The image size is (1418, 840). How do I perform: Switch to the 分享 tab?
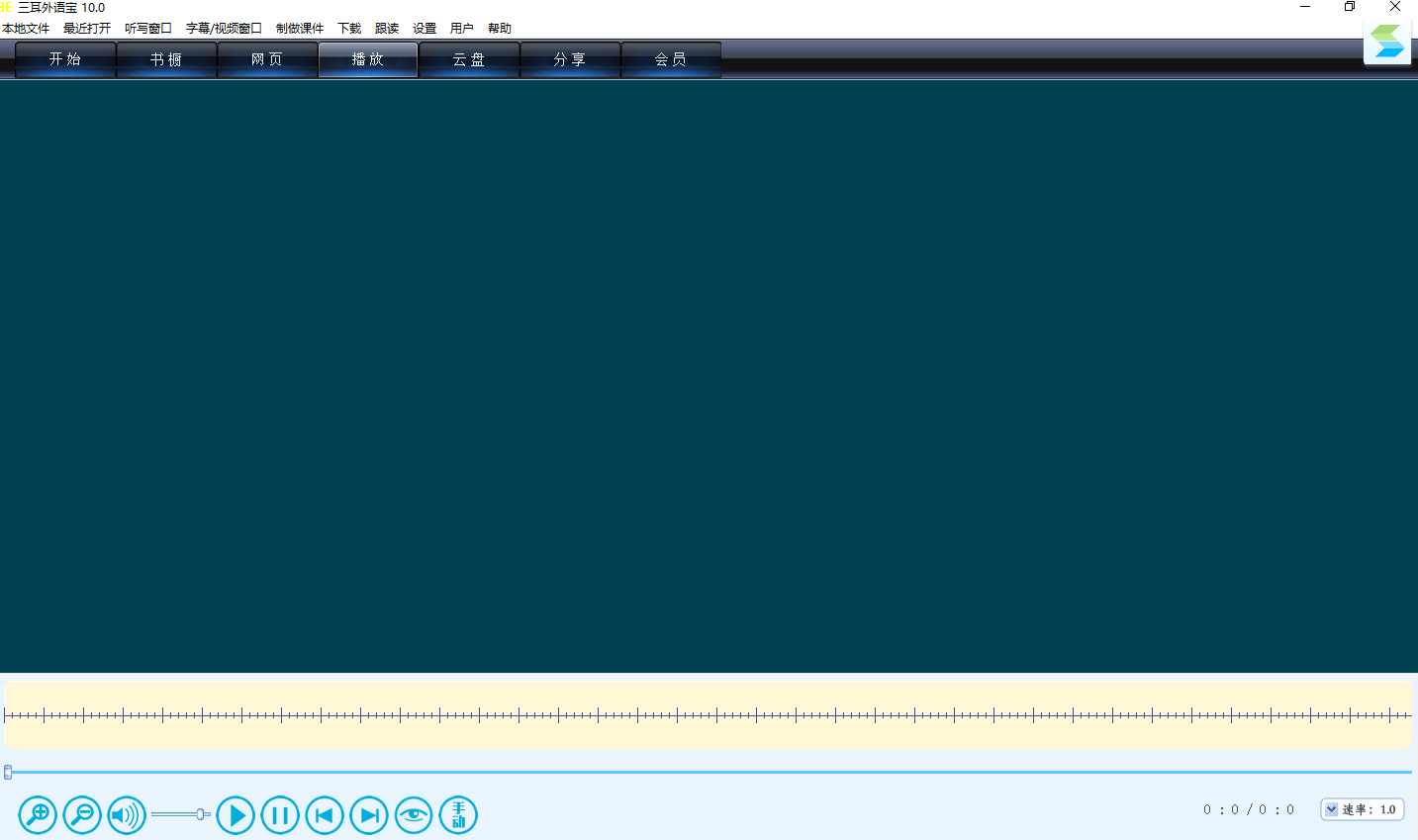click(570, 59)
